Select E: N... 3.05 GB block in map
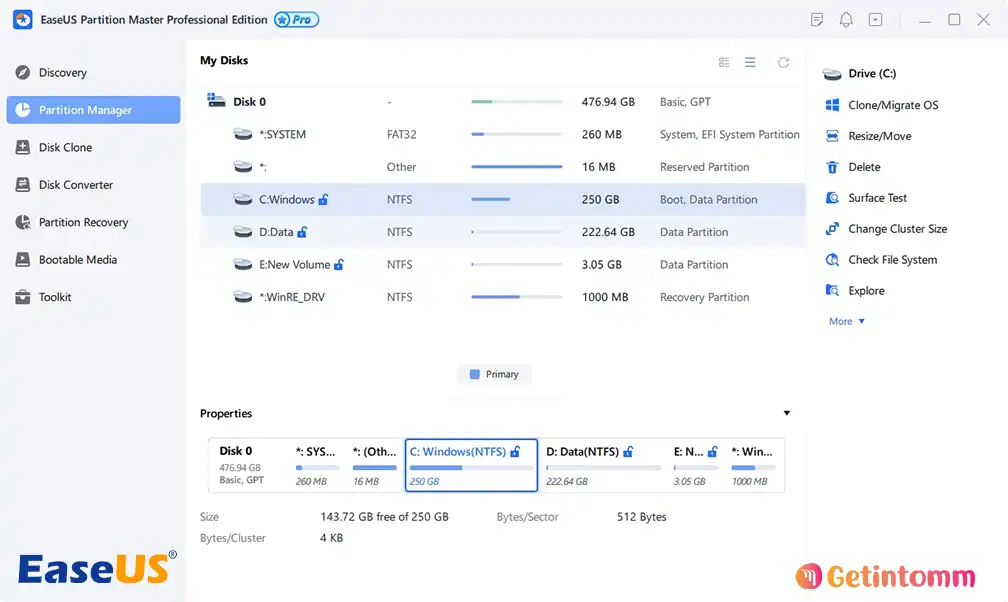The image size is (1008, 602). point(696,465)
